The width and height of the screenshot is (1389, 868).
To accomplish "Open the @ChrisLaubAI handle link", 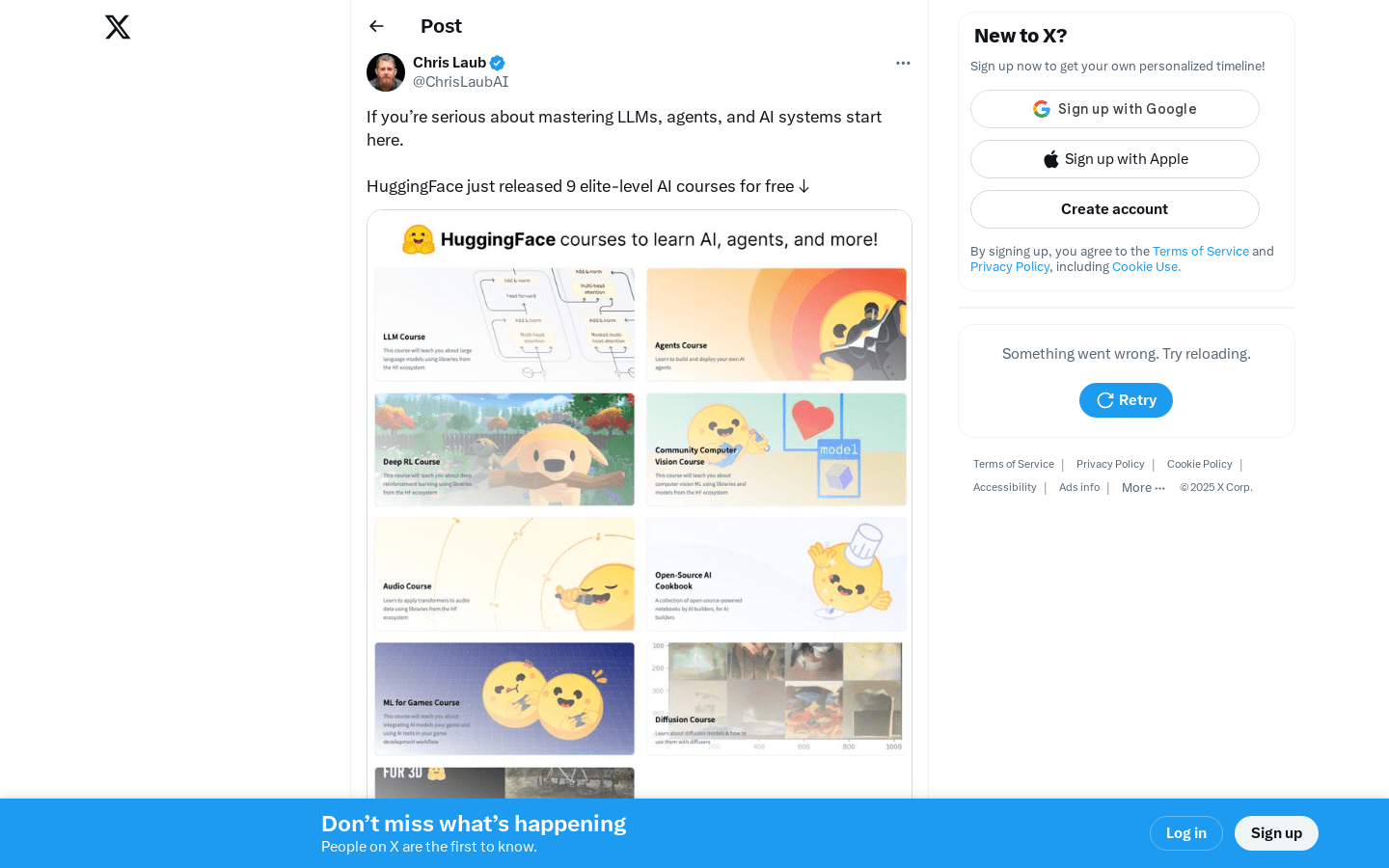I will 460,82.
